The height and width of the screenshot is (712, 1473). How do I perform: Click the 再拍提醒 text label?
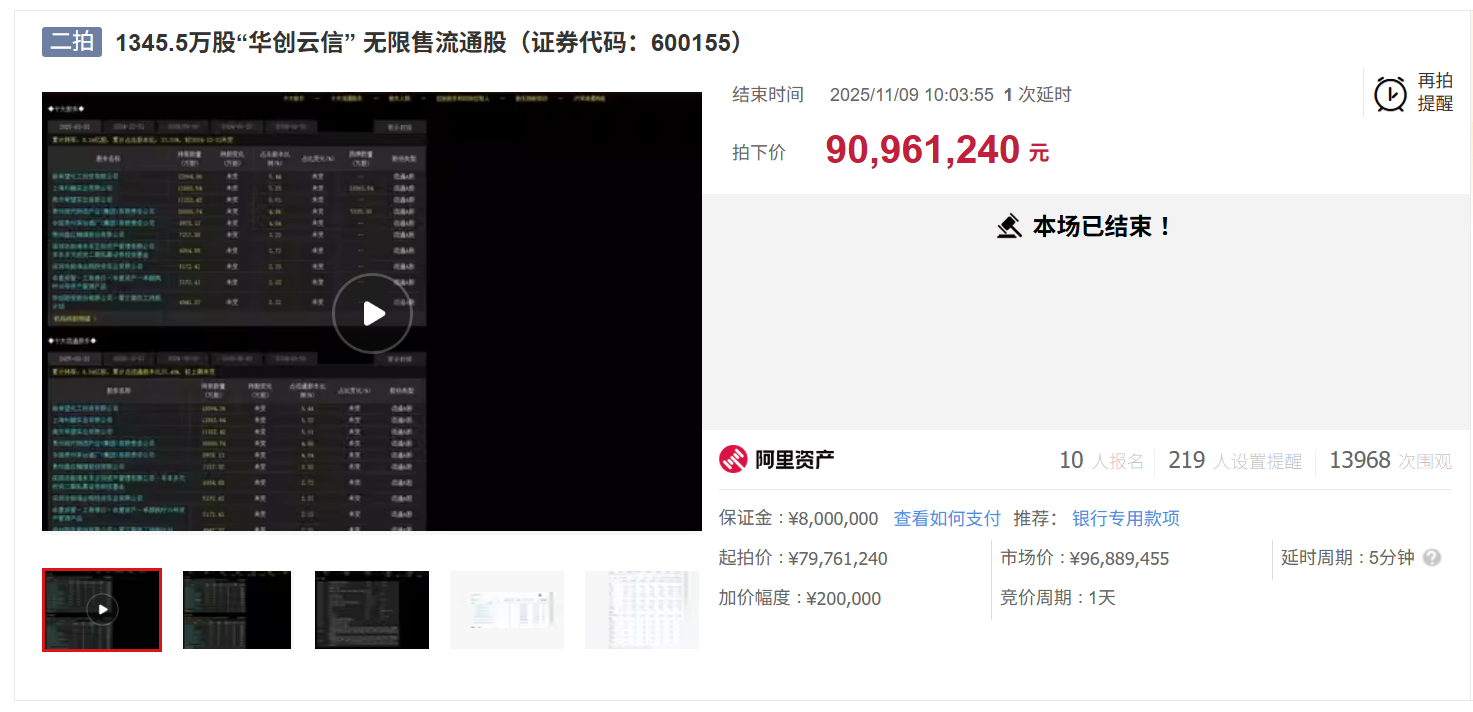tap(1435, 93)
